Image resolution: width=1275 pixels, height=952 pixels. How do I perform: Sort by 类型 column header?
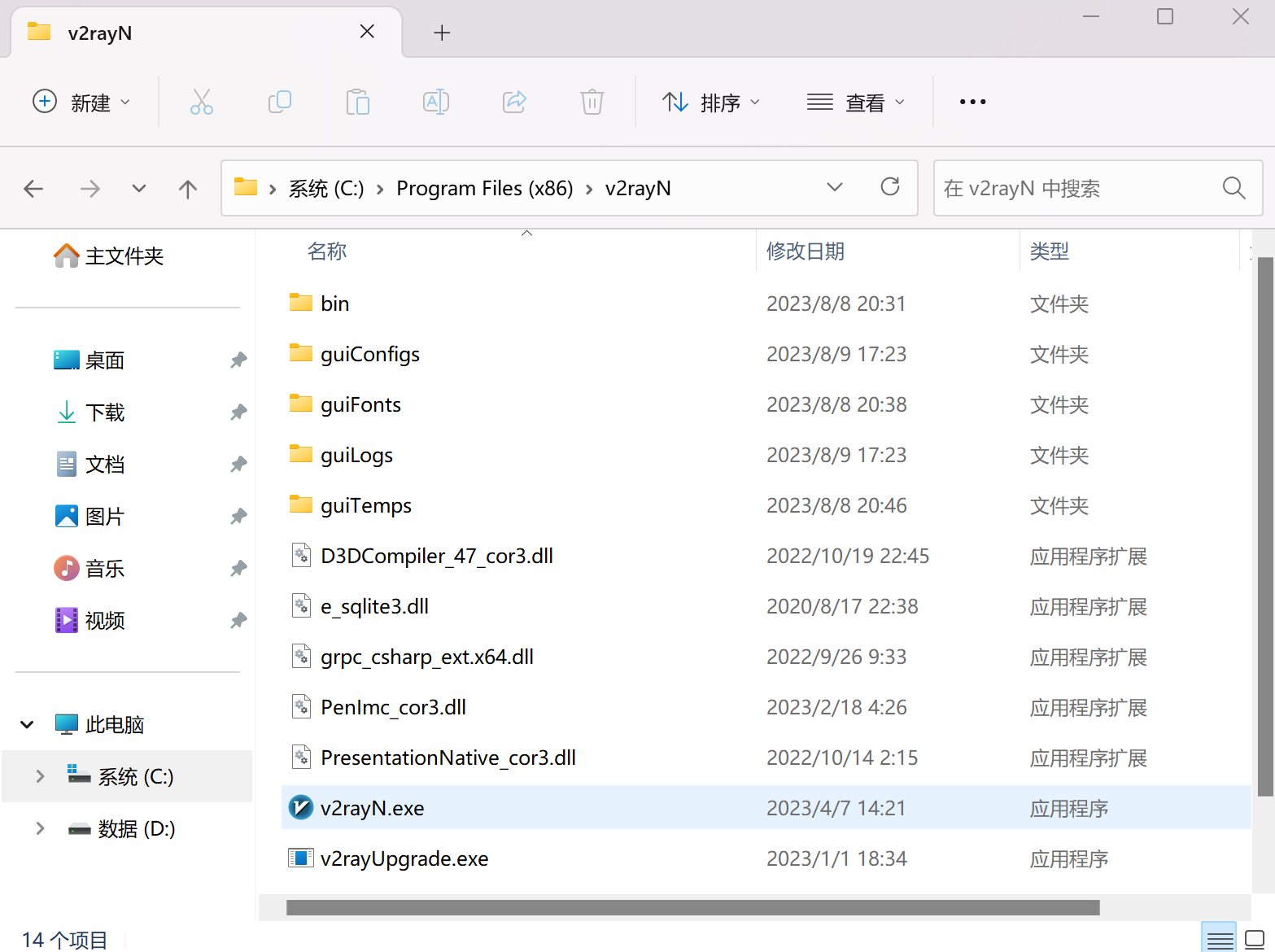click(1049, 251)
